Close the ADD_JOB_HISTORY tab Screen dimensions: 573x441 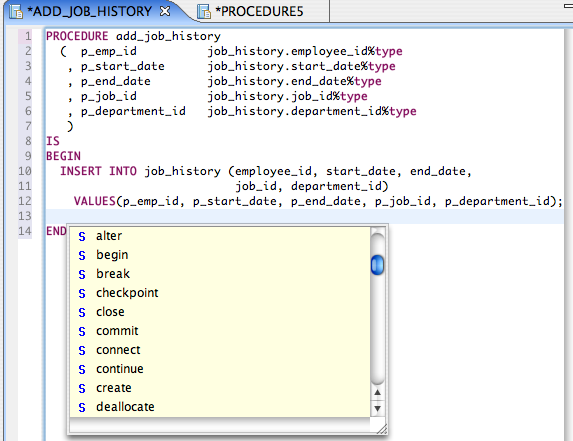165,11
